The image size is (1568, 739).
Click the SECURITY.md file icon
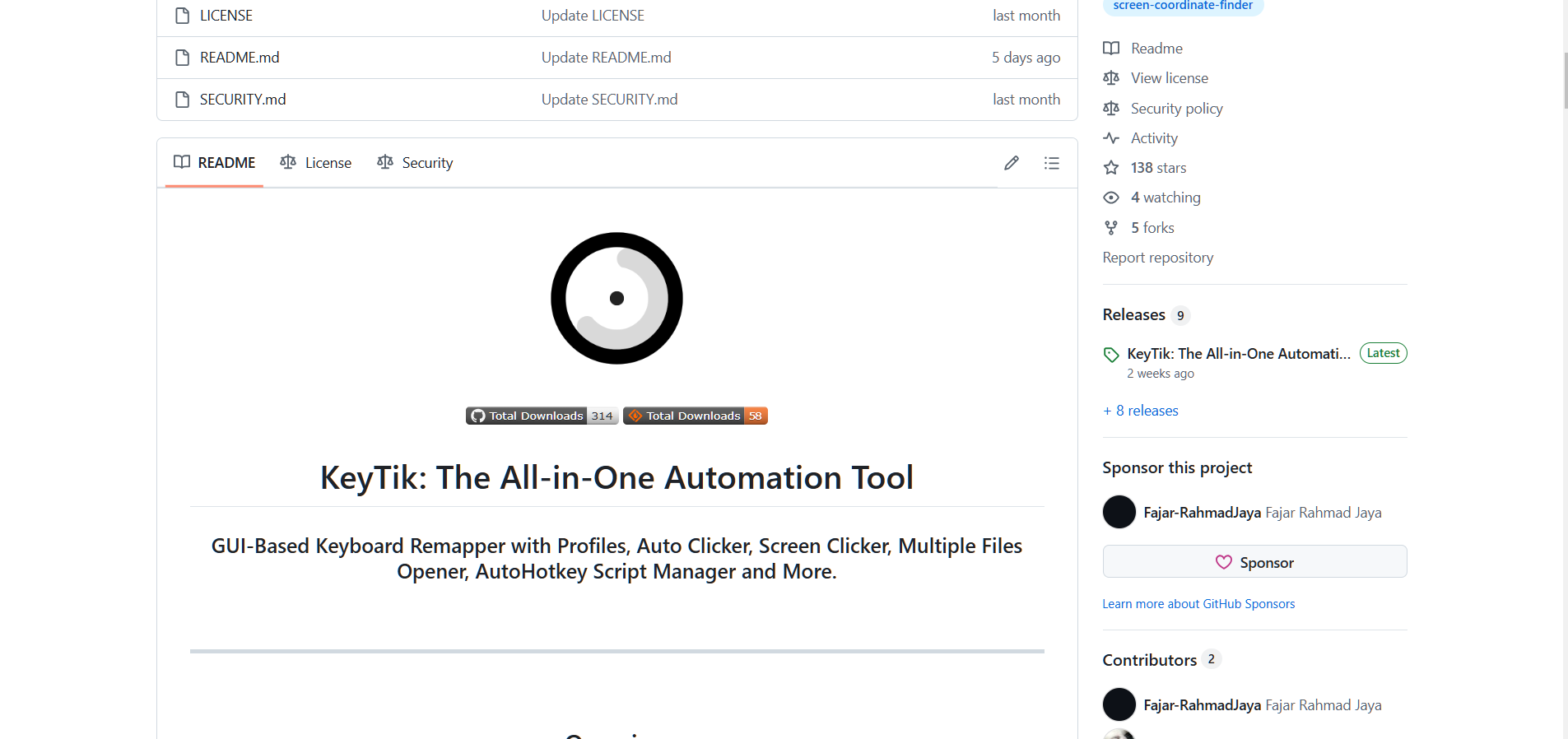[183, 100]
